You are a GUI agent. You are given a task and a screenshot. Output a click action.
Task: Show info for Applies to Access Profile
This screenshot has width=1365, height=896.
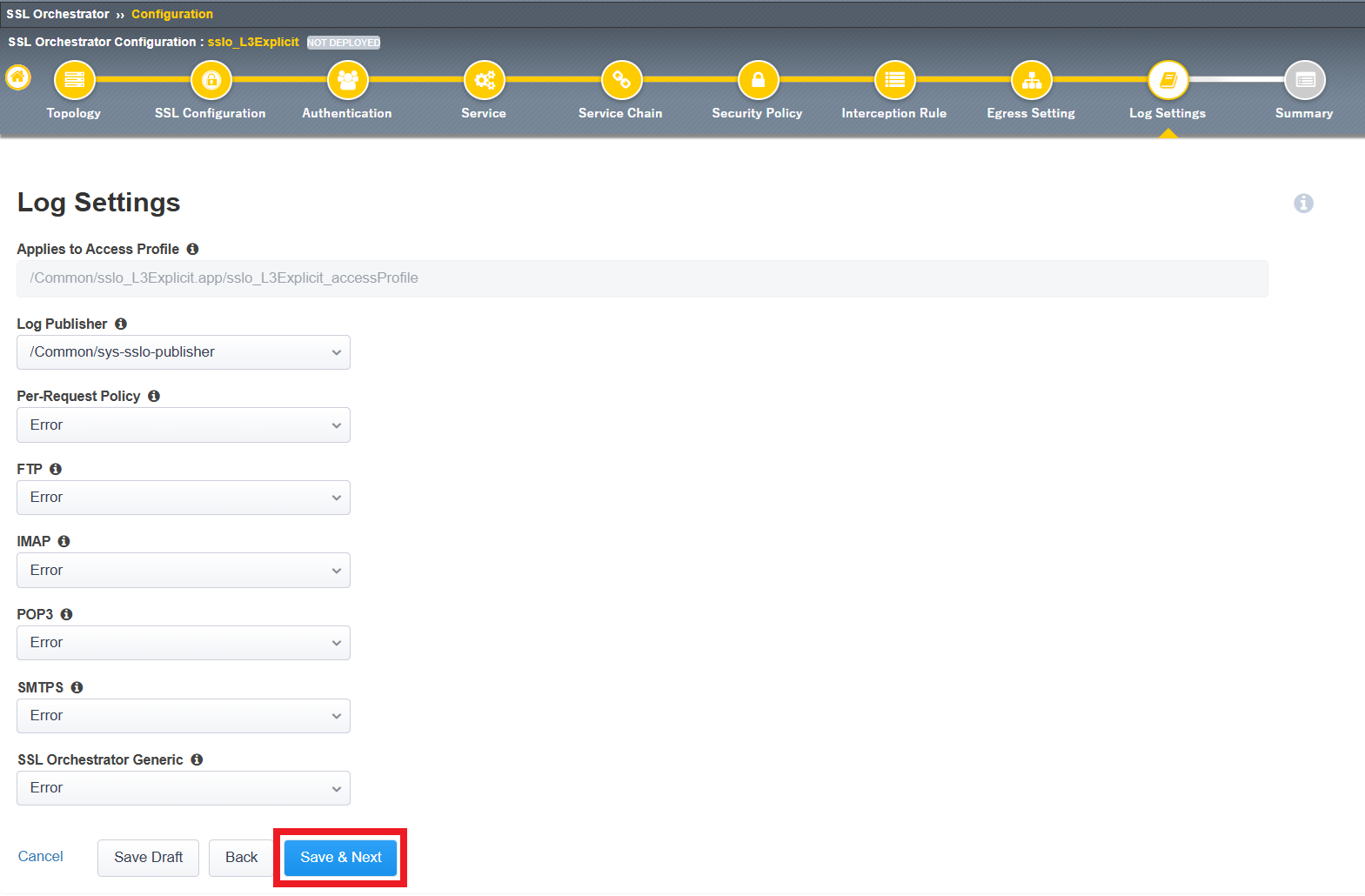click(x=193, y=249)
